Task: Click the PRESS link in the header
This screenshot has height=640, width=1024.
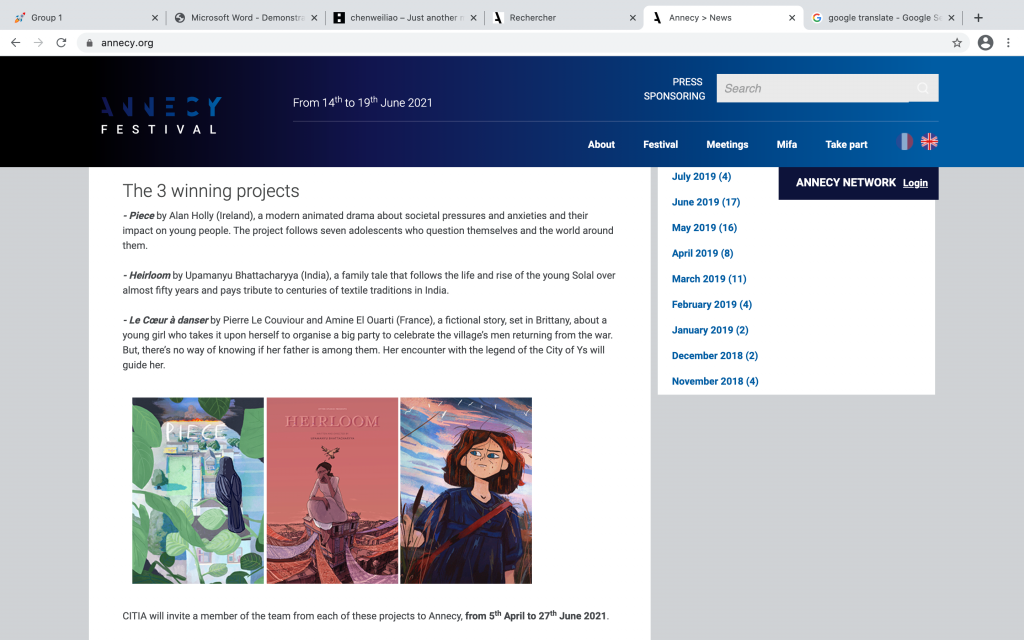Action: point(687,82)
